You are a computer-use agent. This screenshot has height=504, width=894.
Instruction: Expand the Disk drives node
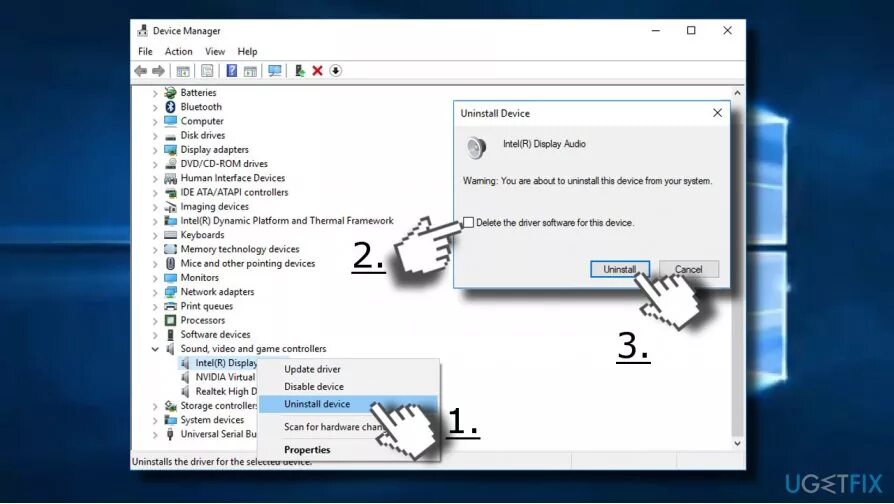(x=155, y=136)
